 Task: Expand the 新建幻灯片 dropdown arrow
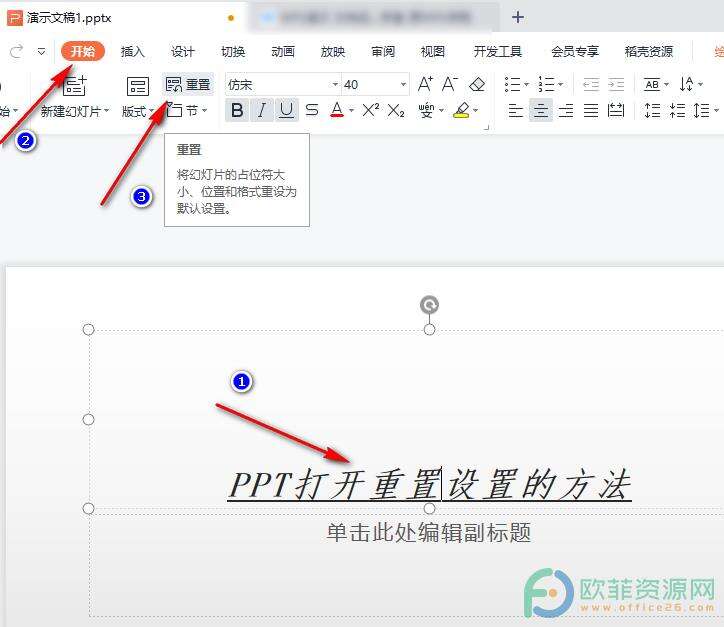(x=107, y=111)
